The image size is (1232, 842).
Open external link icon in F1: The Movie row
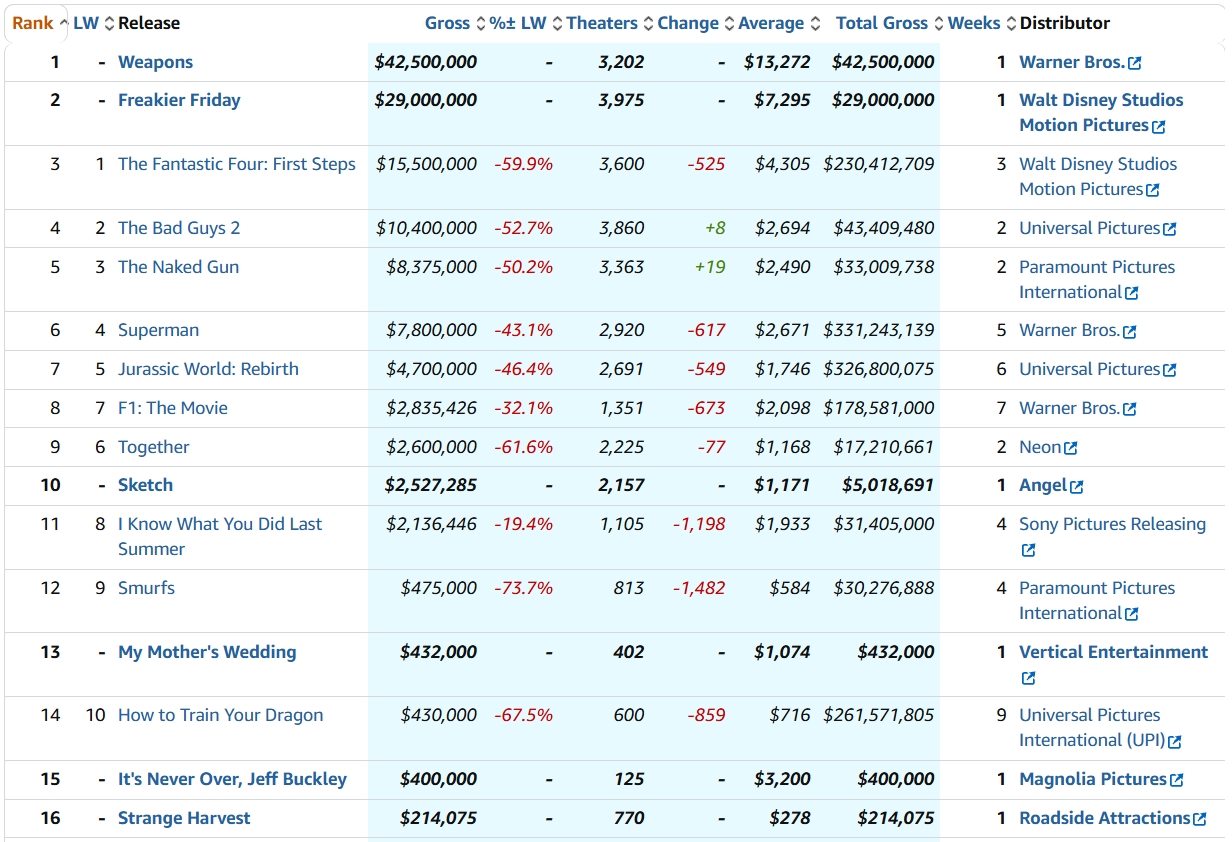(x=1130, y=409)
